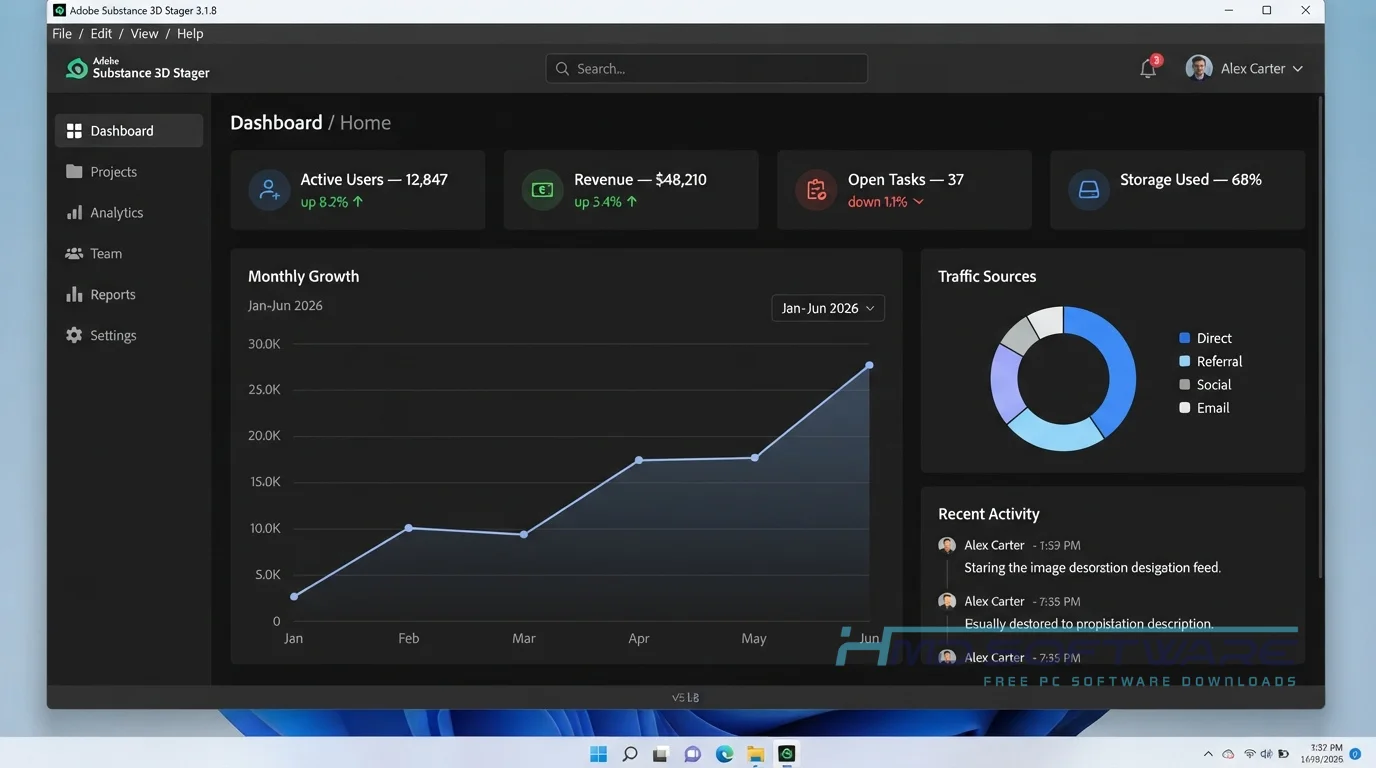Open the Edit menu
This screenshot has height=768, width=1376.
pos(101,33)
